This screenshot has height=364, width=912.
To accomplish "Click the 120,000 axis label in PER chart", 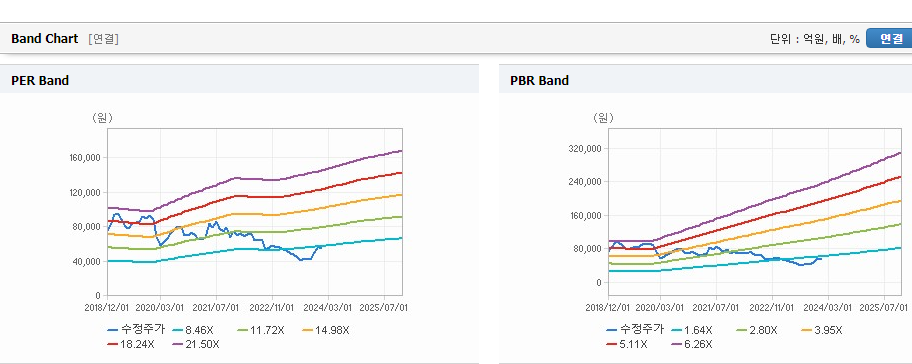I will click(x=86, y=192).
